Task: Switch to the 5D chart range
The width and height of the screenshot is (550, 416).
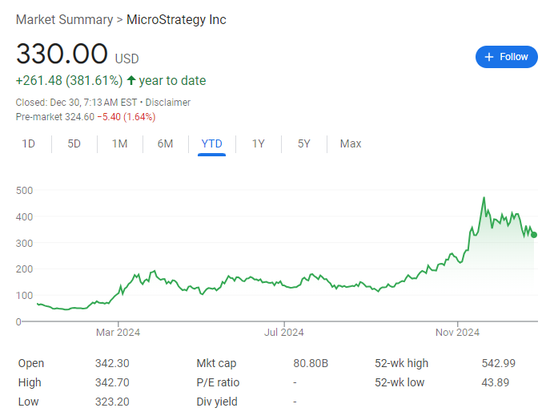Action: (x=74, y=144)
